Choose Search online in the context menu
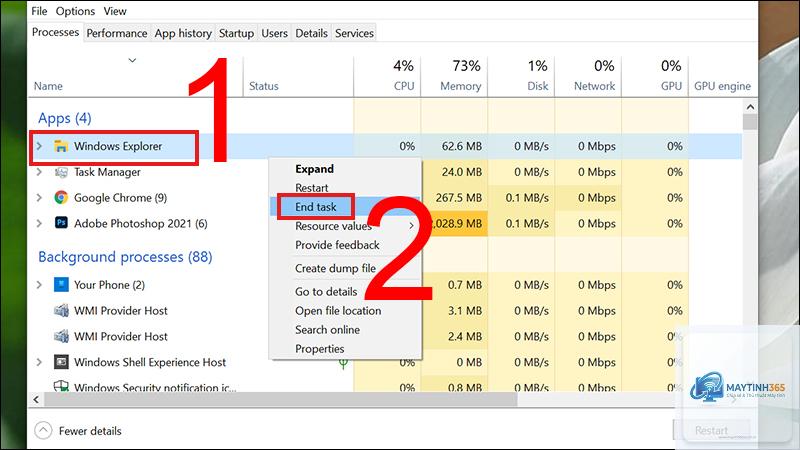The image size is (800, 450). pos(327,330)
